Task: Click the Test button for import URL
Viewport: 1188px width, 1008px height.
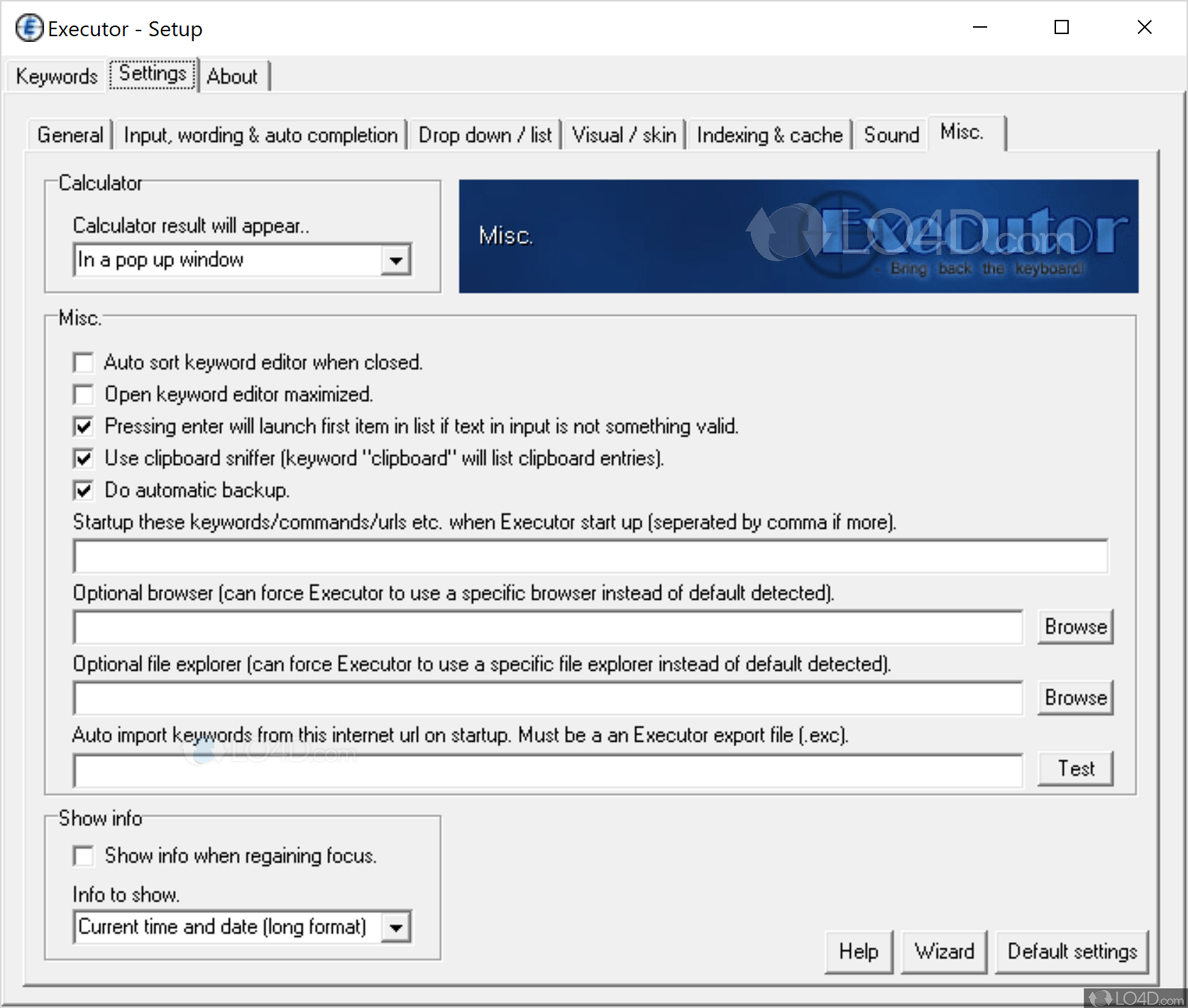Action: (1075, 769)
